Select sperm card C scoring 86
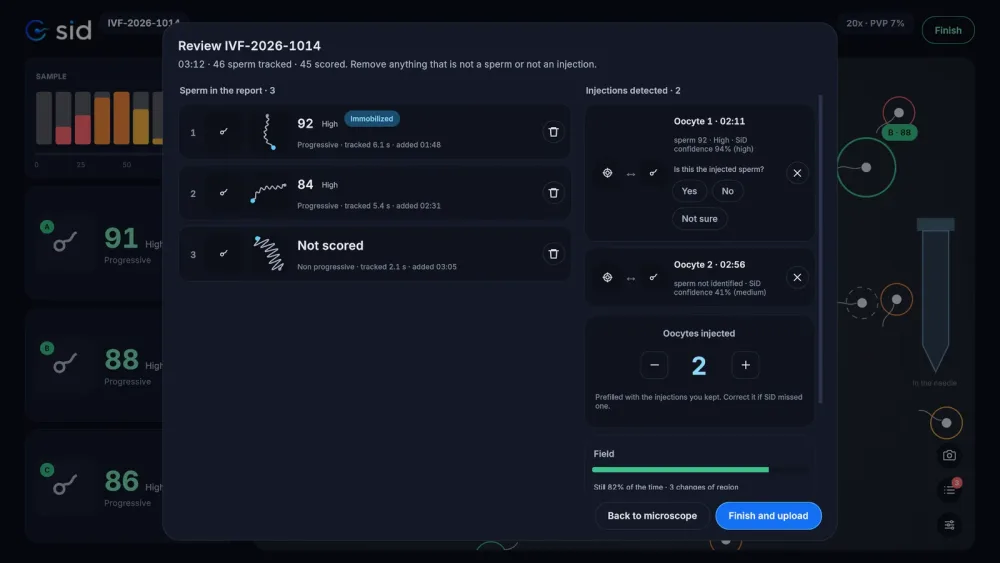This screenshot has height=563, width=1000. tap(94, 486)
